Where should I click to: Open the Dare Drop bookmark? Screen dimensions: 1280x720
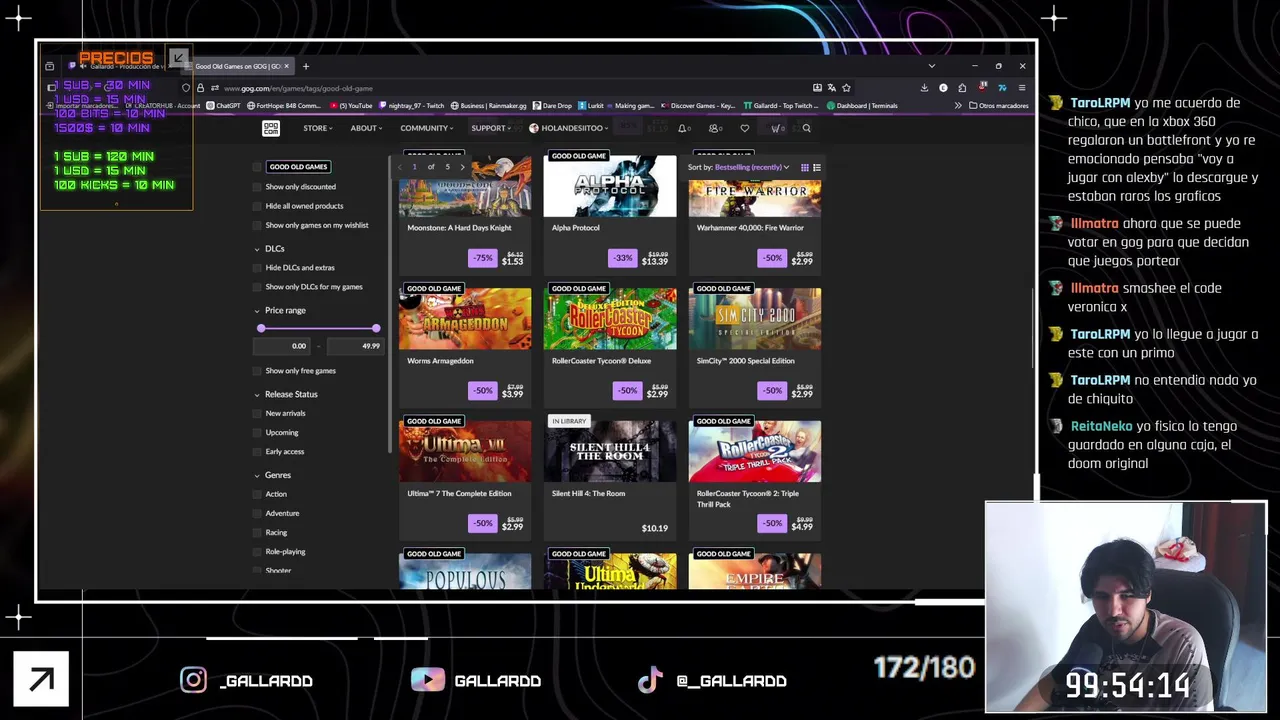(x=552, y=105)
